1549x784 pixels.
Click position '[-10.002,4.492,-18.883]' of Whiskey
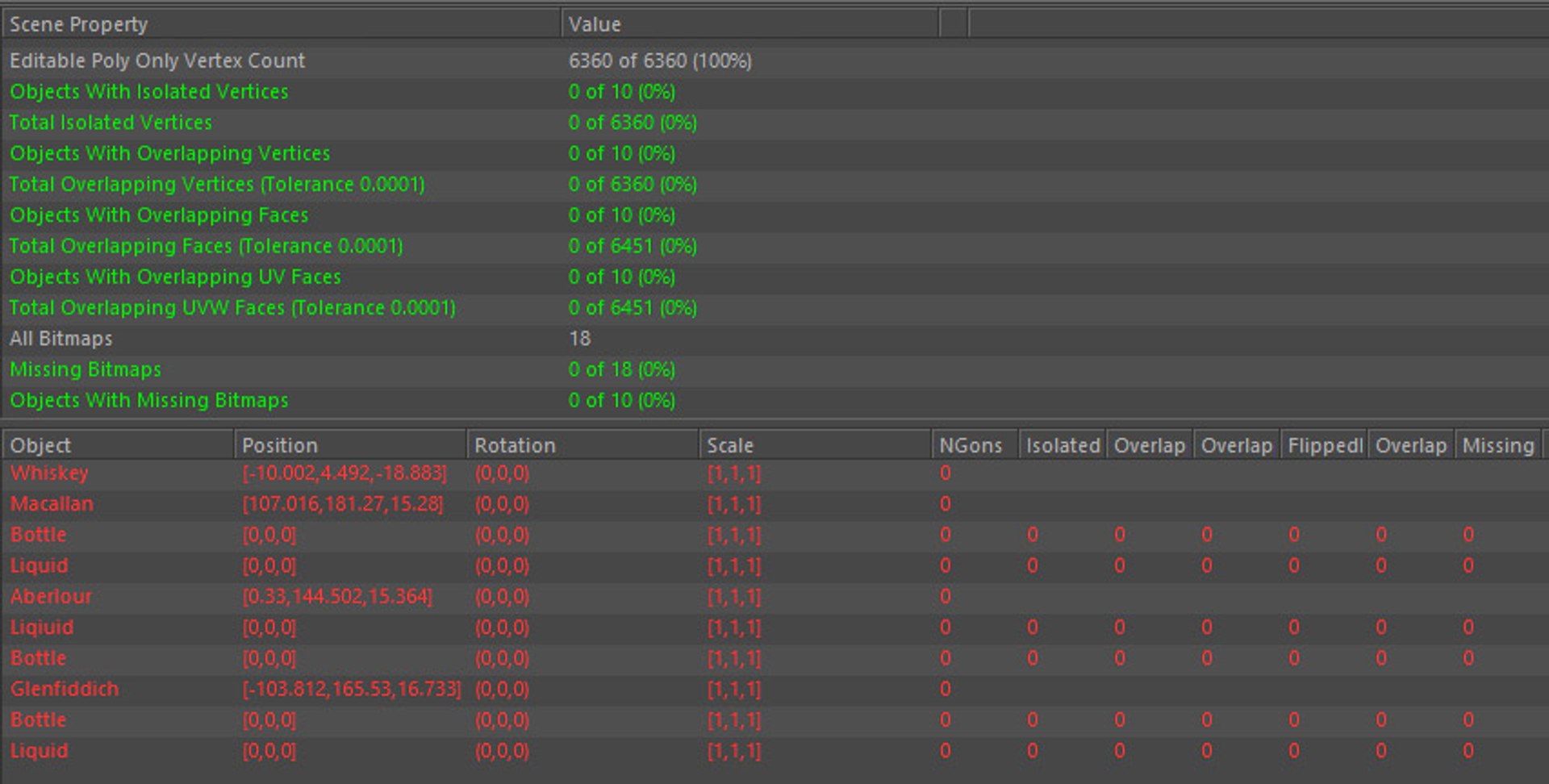pos(344,473)
